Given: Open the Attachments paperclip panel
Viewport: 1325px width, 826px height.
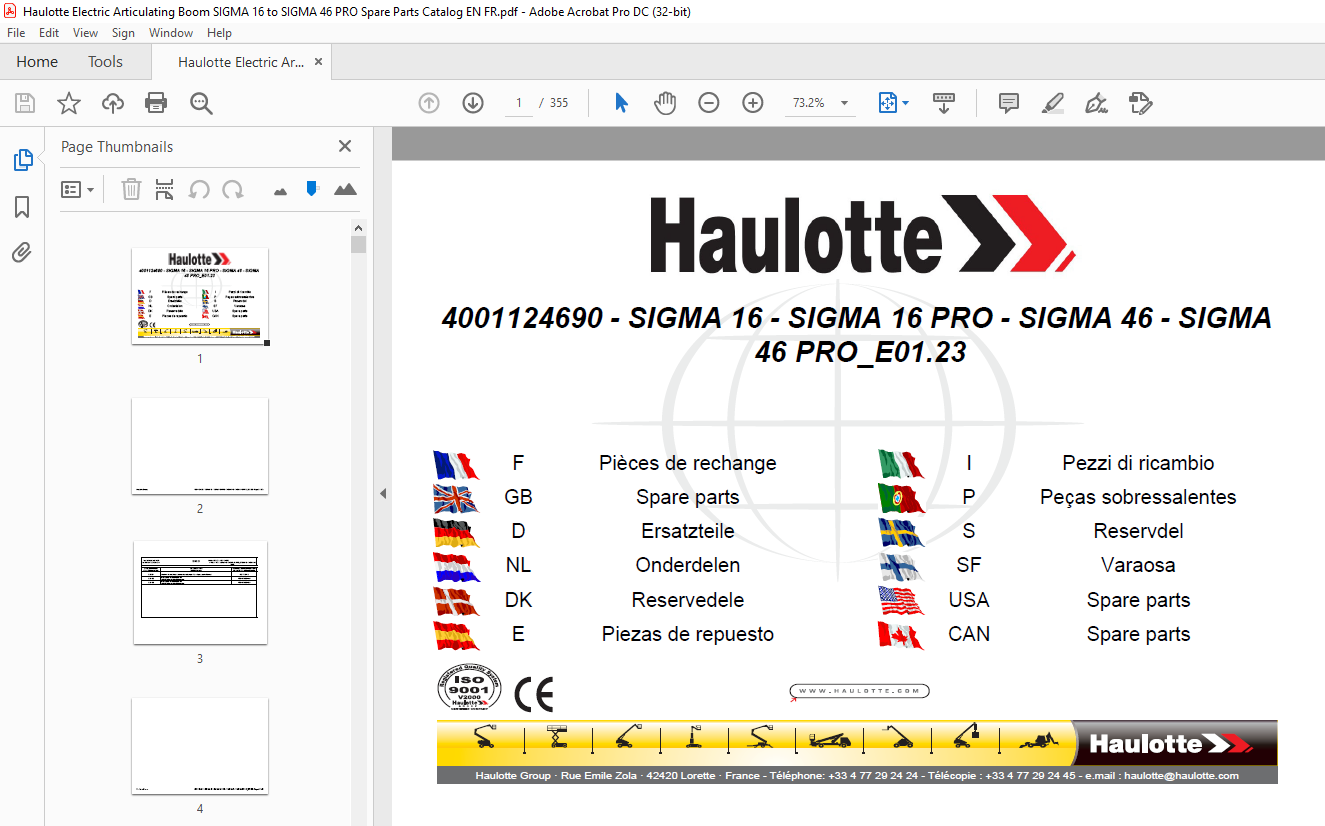Looking at the screenshot, I should pyautogui.click(x=22, y=253).
